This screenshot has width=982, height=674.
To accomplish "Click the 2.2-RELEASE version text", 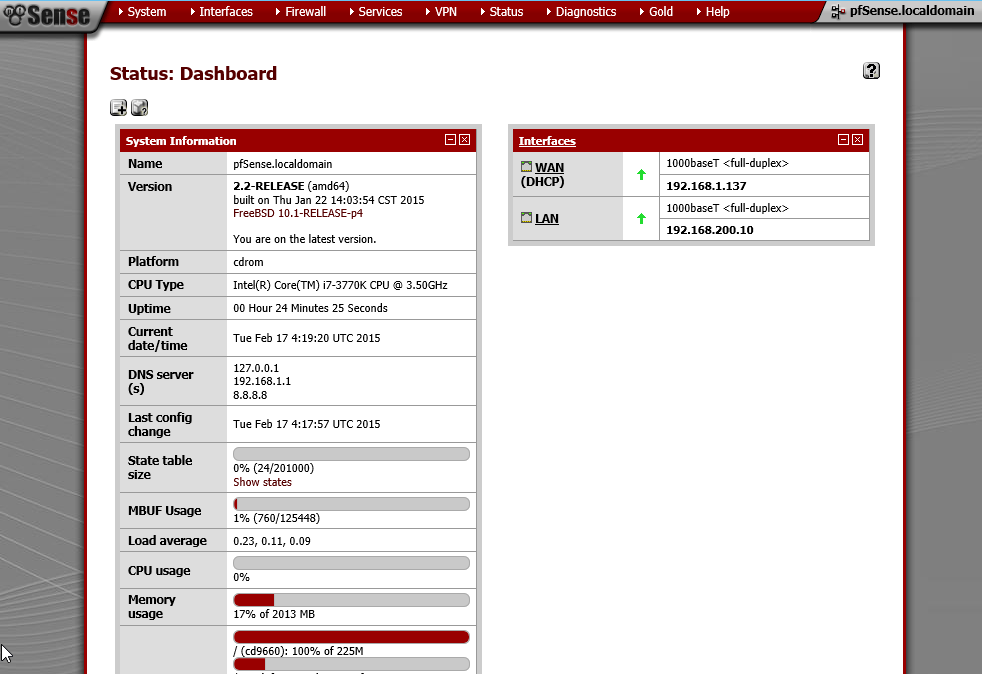I will tap(269, 186).
